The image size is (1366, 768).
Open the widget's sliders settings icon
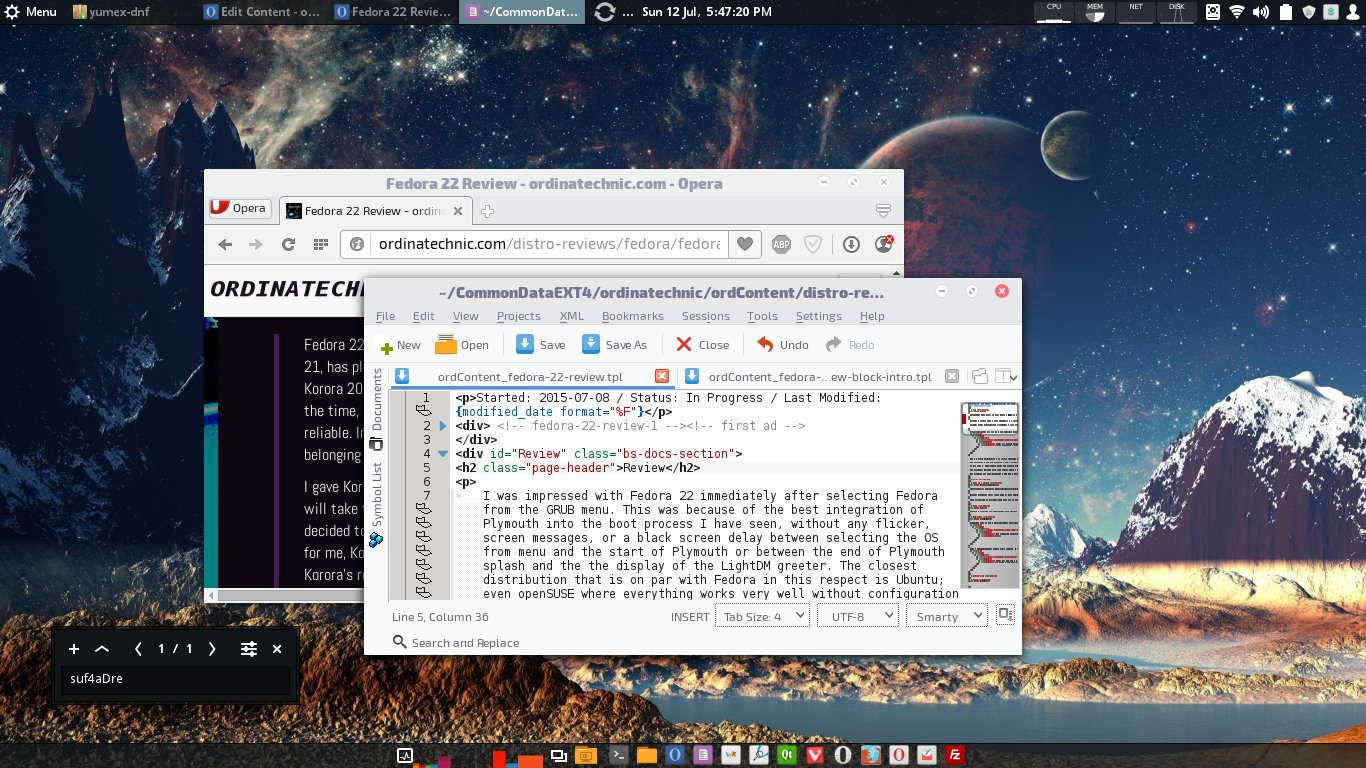pos(249,649)
